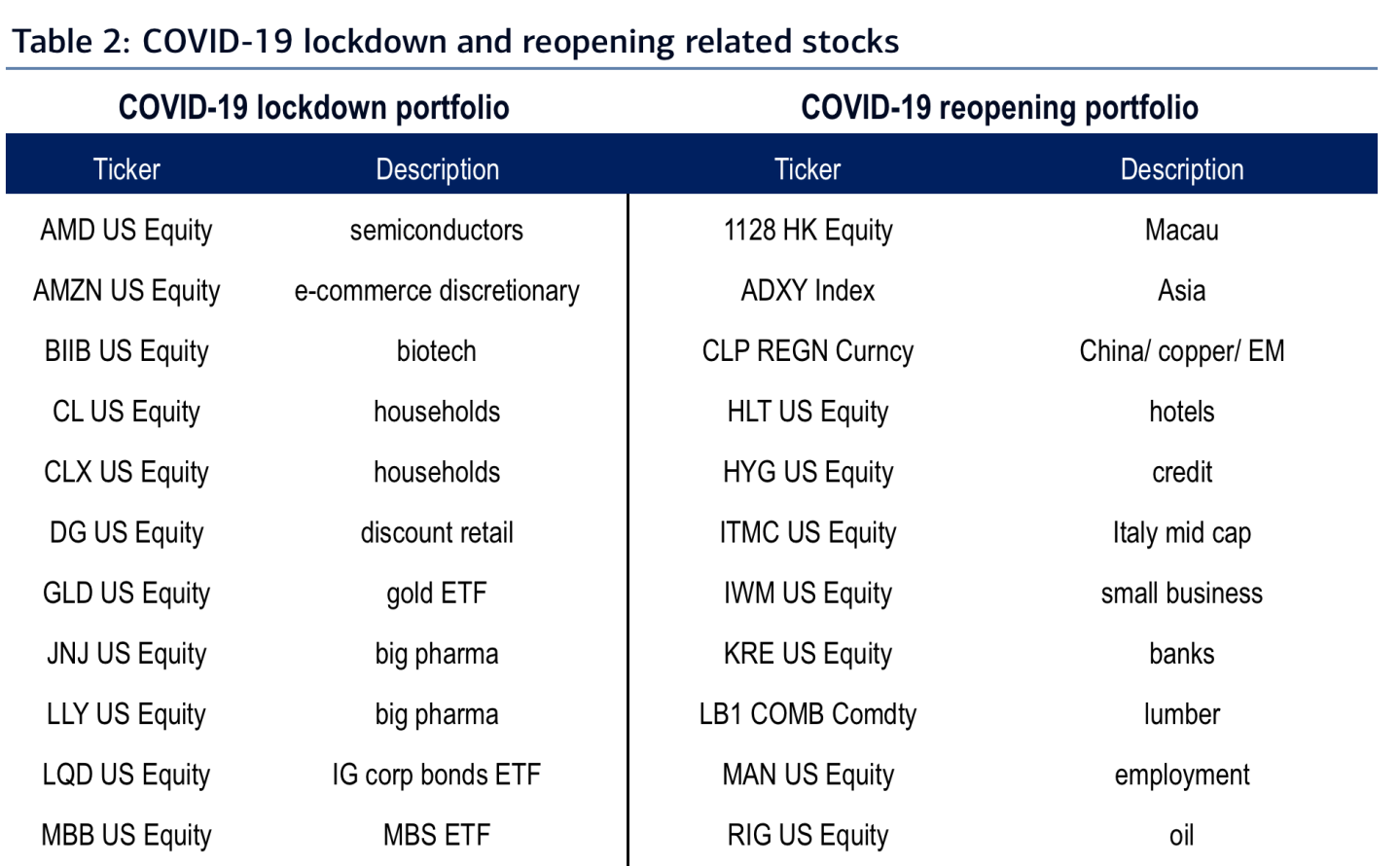Click the semiconductors description cell

437,231
